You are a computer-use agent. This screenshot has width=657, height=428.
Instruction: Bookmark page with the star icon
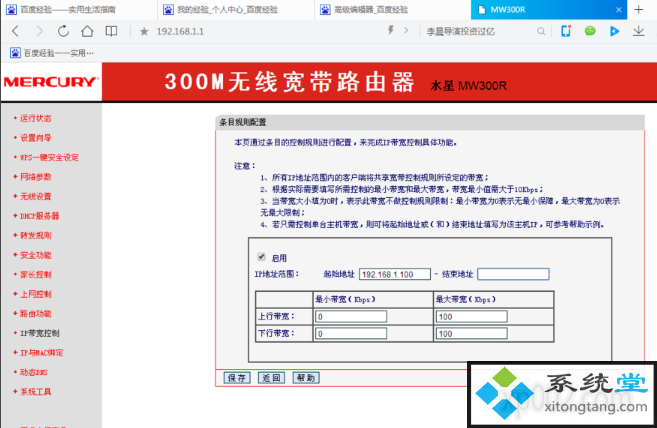144,31
